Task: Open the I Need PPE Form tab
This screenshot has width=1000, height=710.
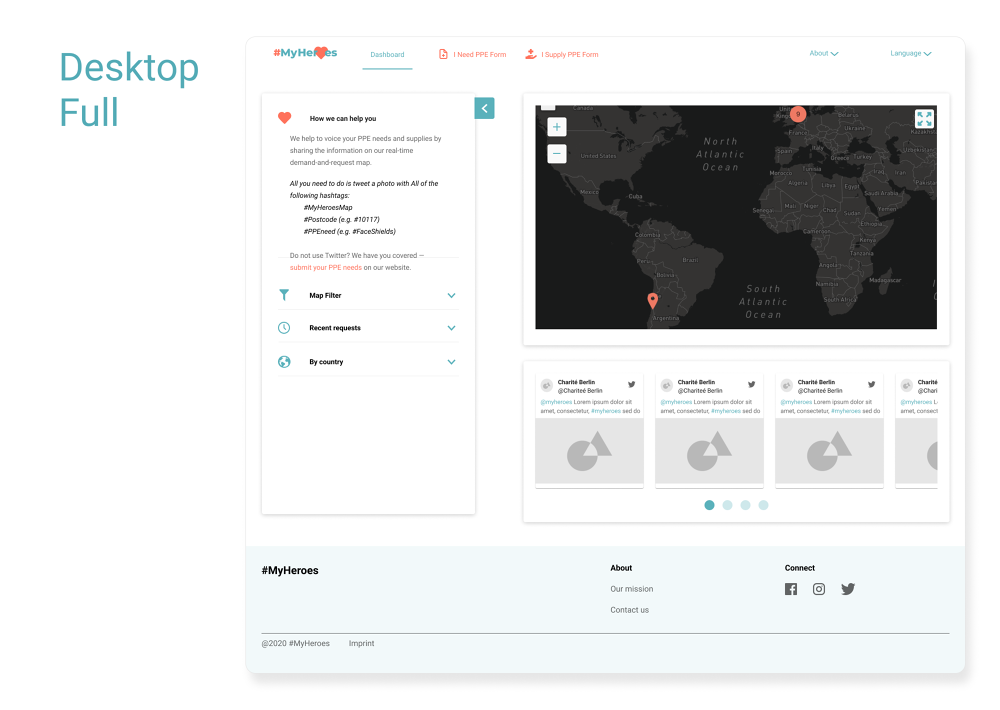Action: click(473, 55)
